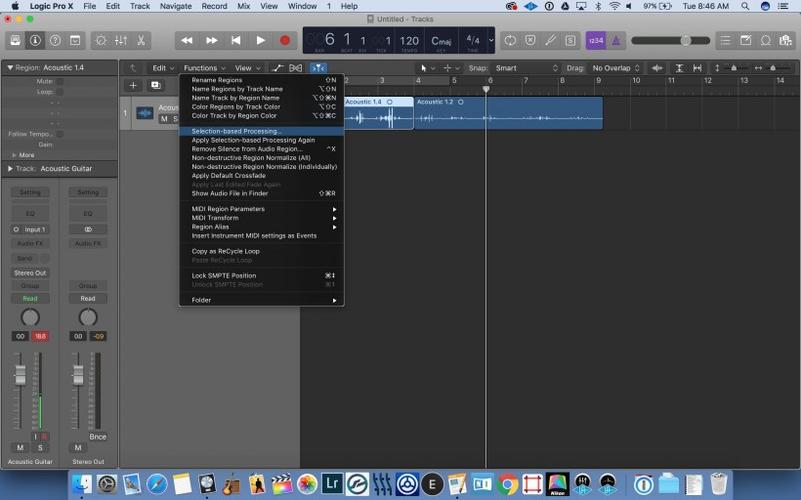Toggle Horizontal Auto Zoom button
This screenshot has height=500, width=801.
pos(697,68)
